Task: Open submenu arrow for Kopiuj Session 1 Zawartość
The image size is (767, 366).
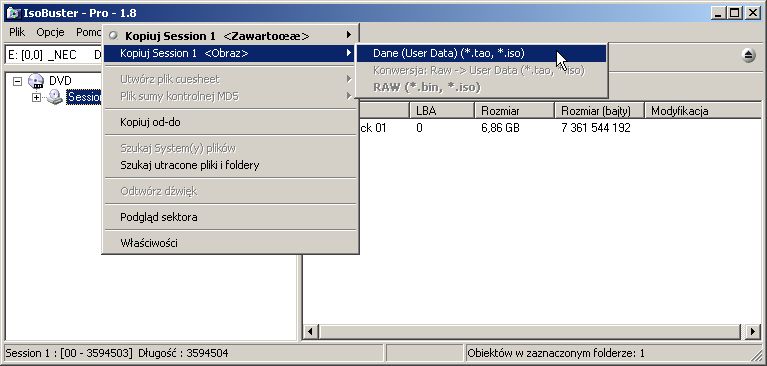Action: click(x=349, y=35)
